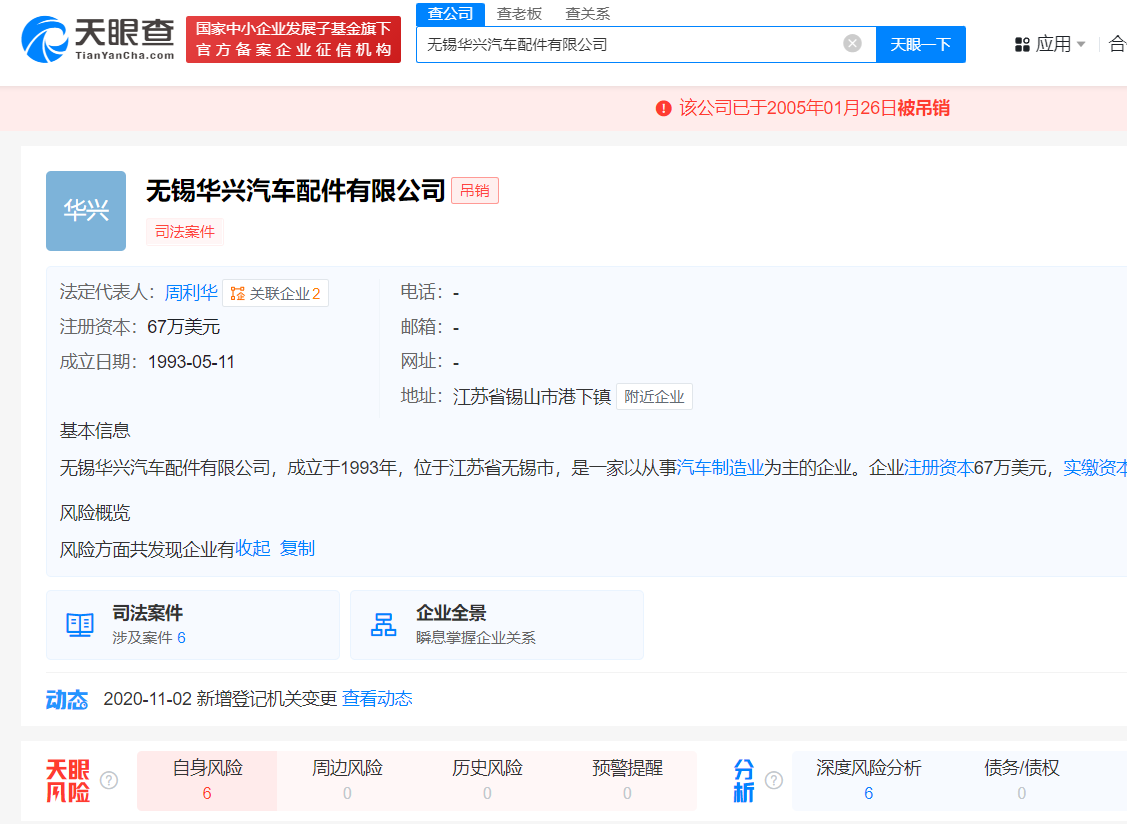Click the 应用 grid icon
Image resolution: width=1127 pixels, height=824 pixels.
pos(1022,45)
